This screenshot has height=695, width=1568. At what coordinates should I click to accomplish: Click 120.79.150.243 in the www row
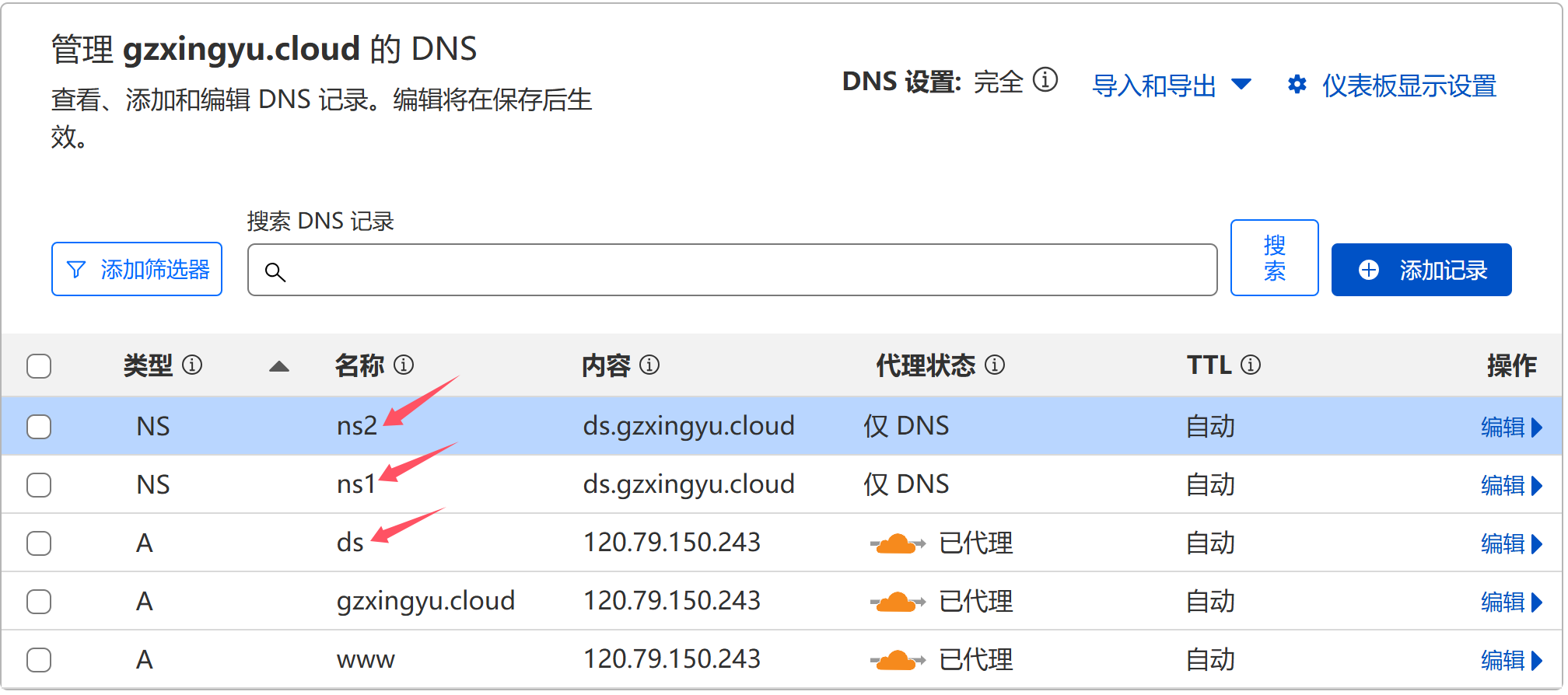(x=672, y=659)
